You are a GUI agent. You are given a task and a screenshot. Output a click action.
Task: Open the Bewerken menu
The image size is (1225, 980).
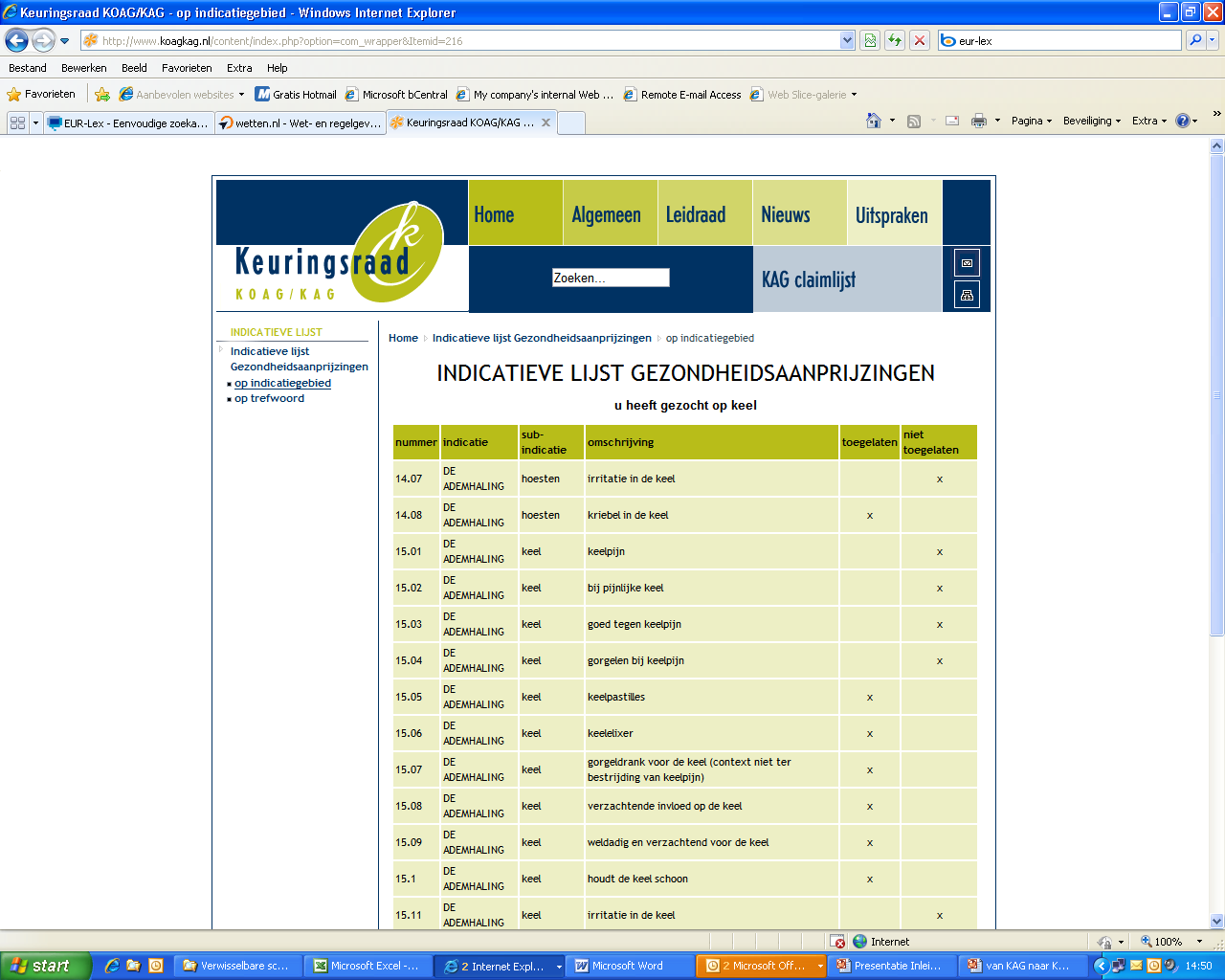(x=84, y=68)
